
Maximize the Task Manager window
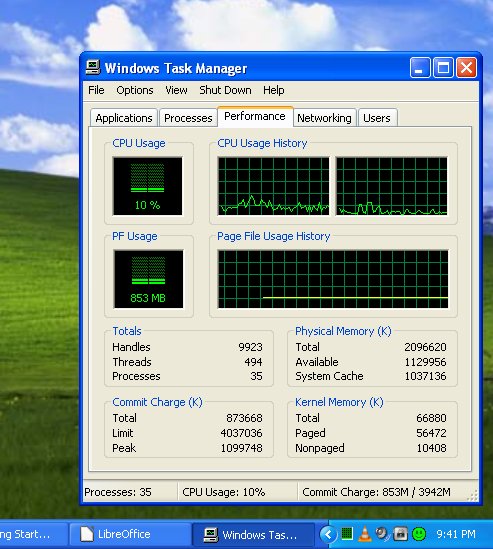click(x=443, y=68)
